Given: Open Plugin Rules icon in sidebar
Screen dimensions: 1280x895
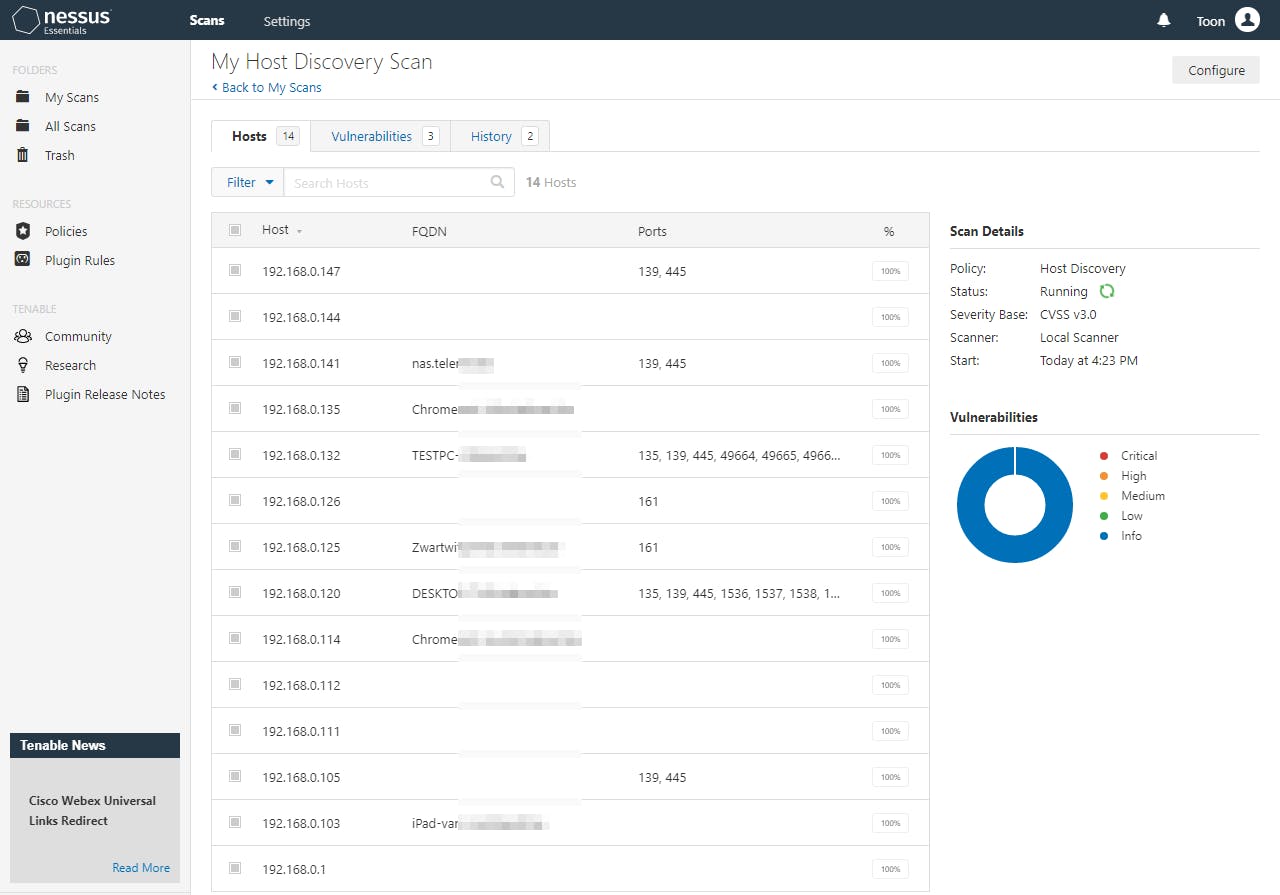Looking at the screenshot, I should click(23, 260).
